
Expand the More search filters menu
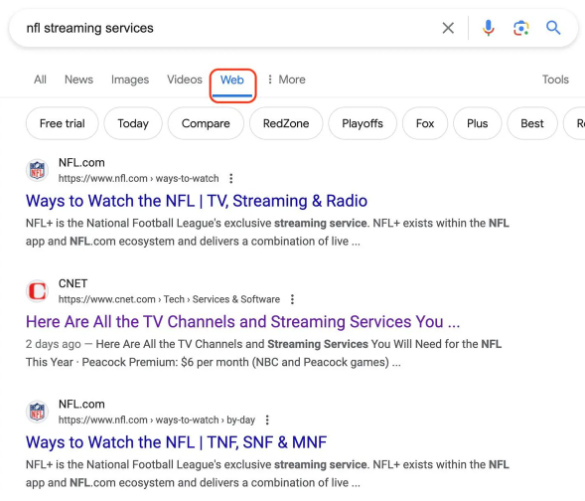[287, 79]
